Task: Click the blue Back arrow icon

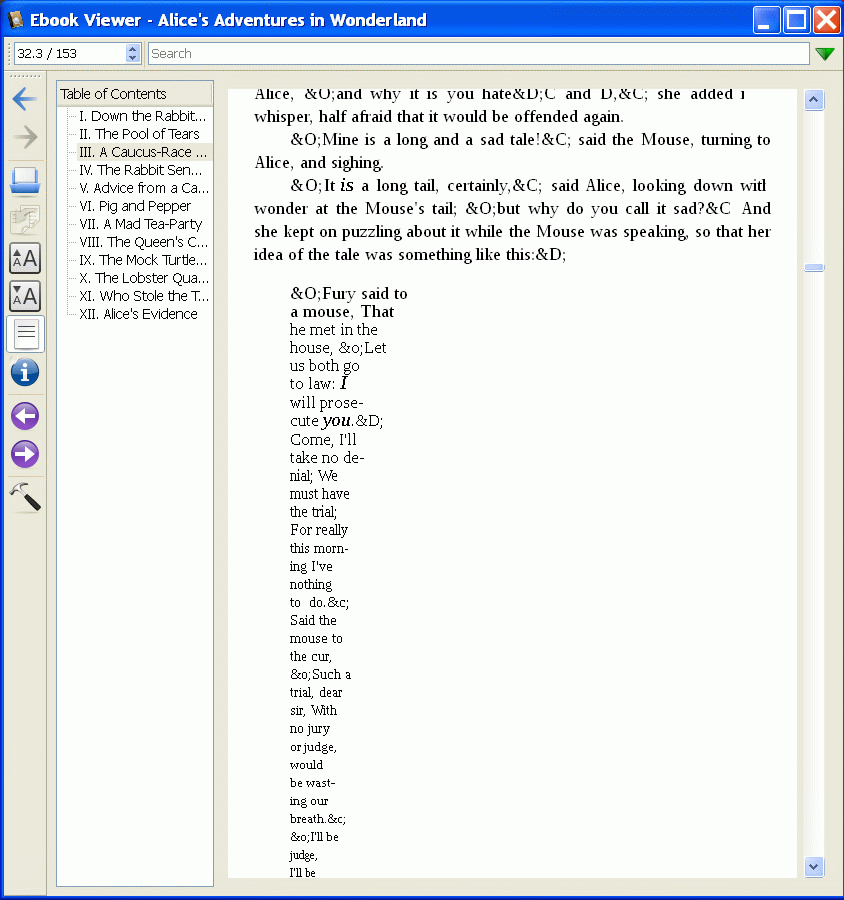Action: pos(25,99)
